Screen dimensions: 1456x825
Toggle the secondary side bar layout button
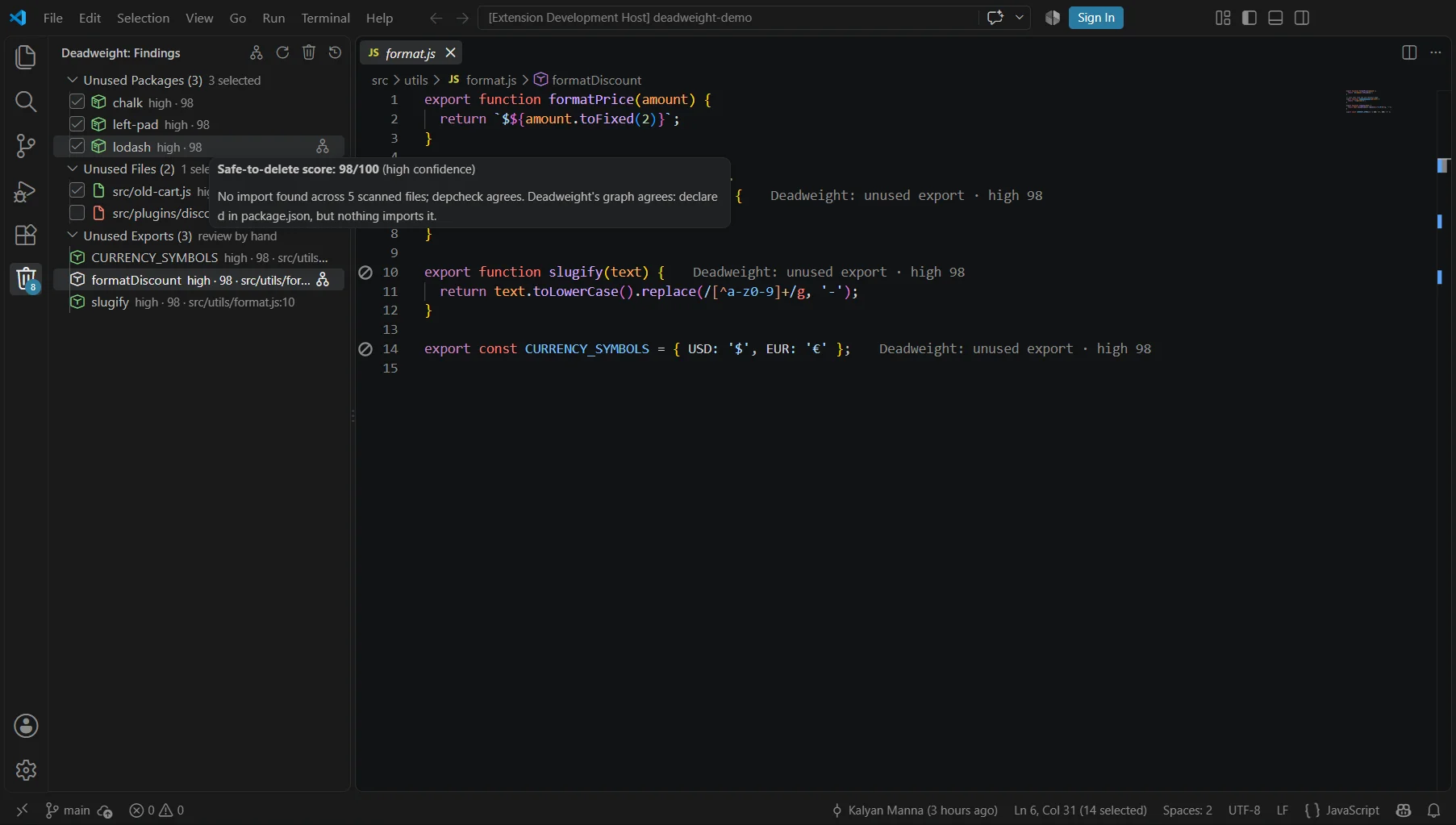point(1302,18)
